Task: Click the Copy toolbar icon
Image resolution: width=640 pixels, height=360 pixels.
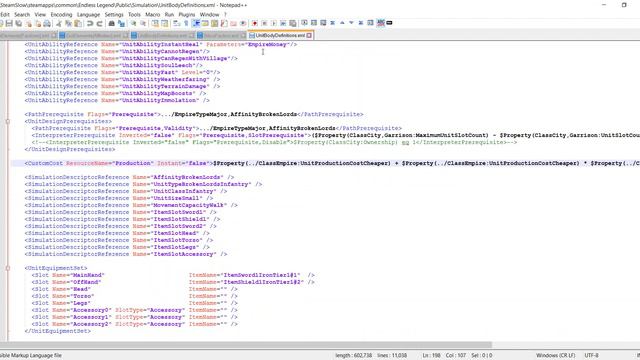Action: pos(68,23)
